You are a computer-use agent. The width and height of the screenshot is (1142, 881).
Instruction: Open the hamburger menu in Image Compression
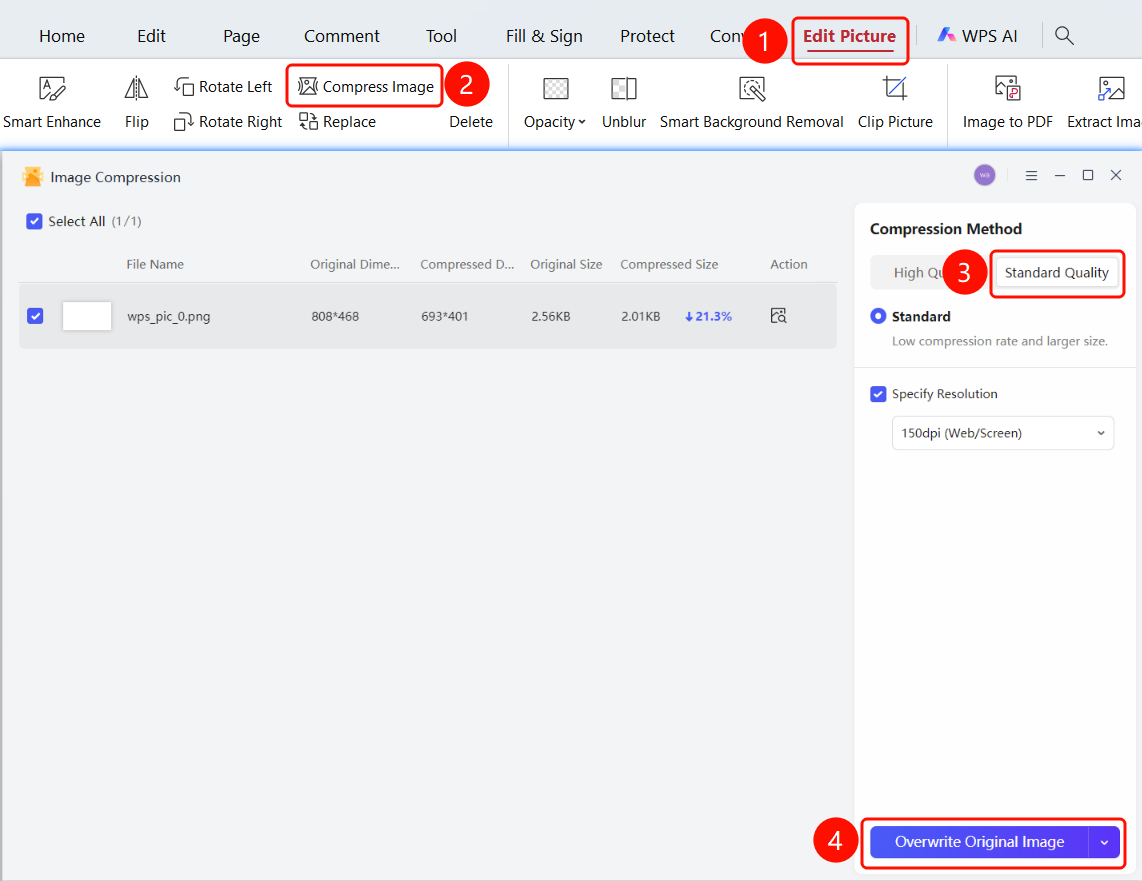click(1031, 175)
